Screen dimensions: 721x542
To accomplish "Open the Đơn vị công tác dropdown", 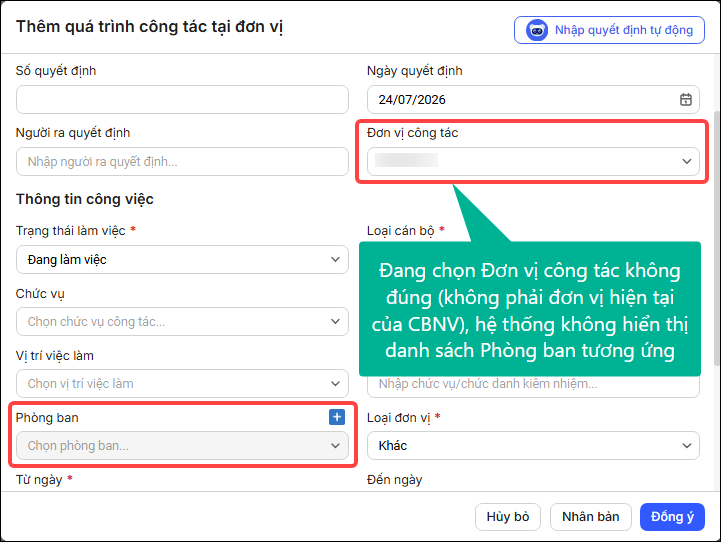I will pos(533,161).
